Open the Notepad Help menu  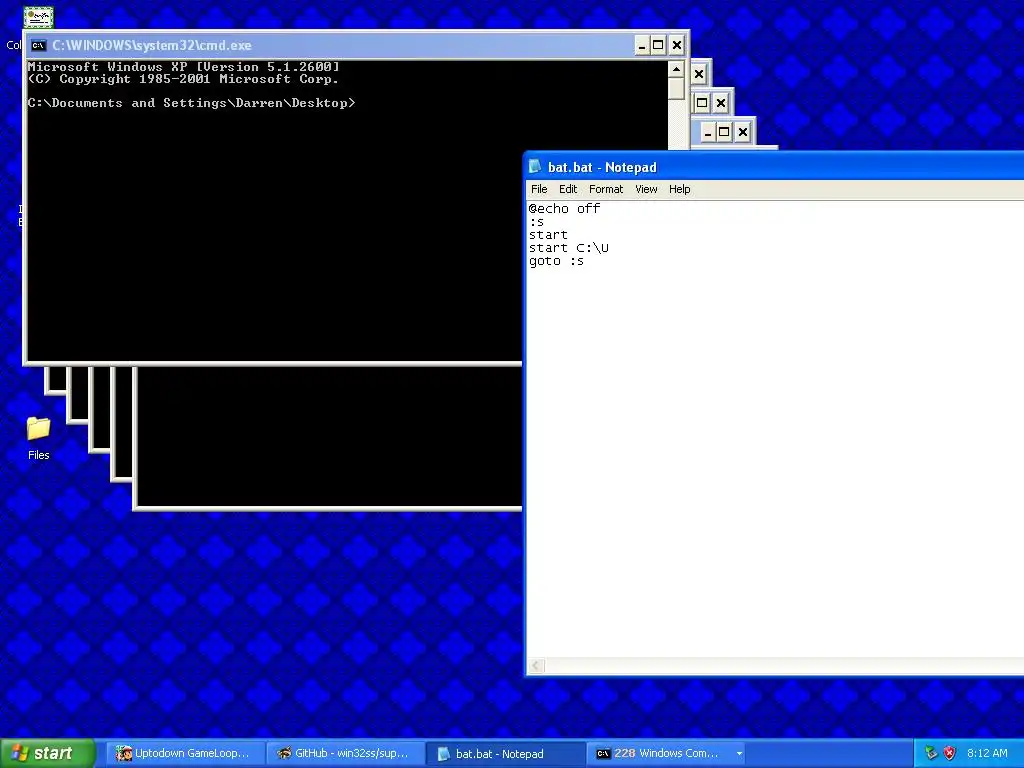(x=679, y=189)
